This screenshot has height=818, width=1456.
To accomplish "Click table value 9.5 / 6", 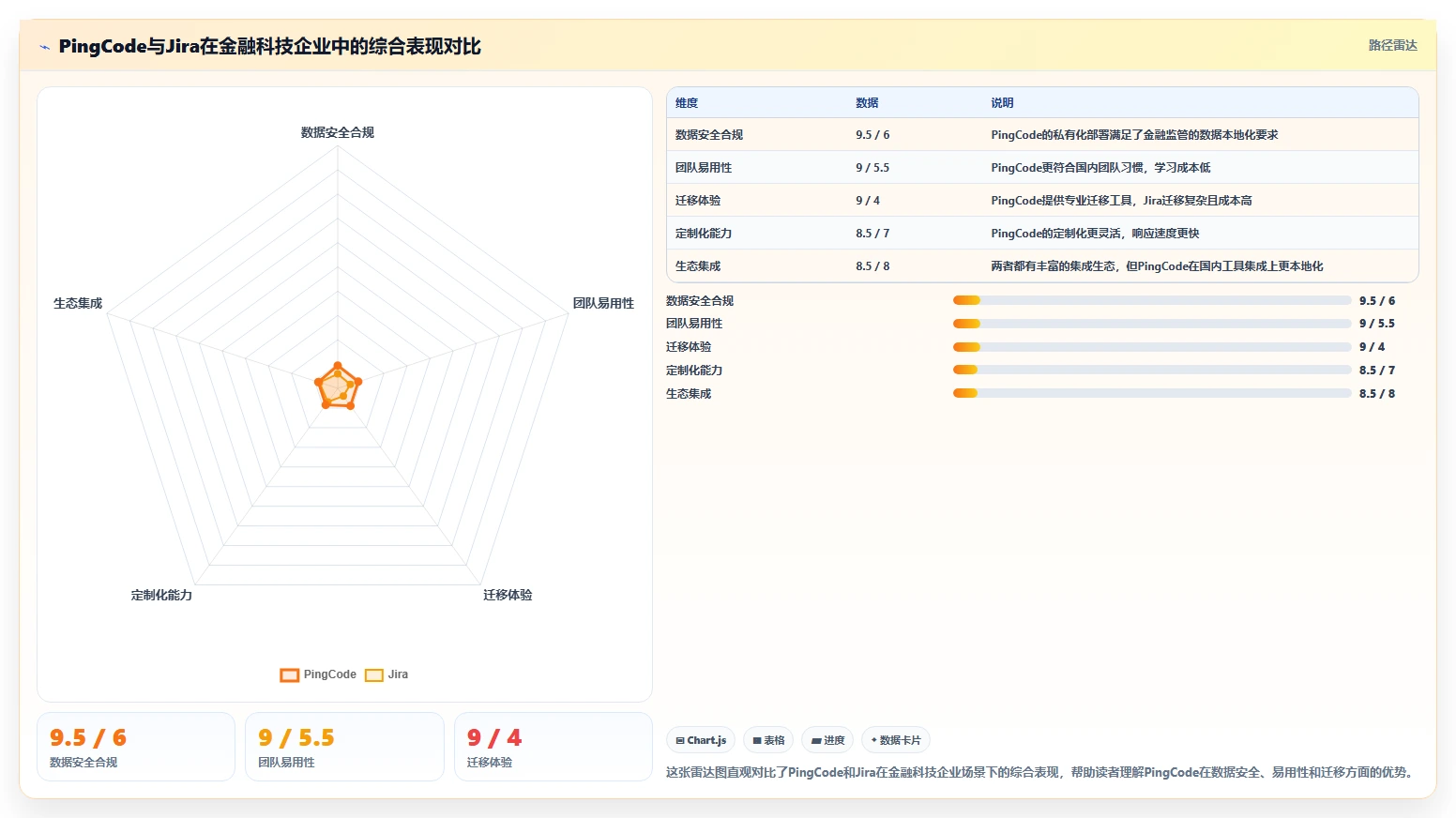I will point(872,135).
